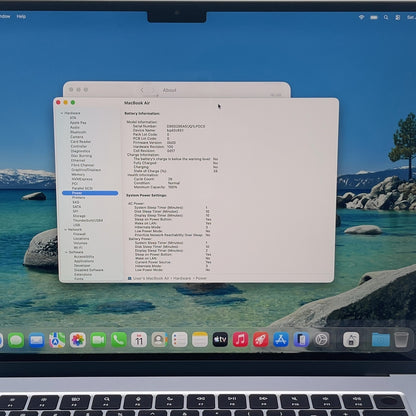
Task: Start FaceTime from the Dock
Action: 98,340
